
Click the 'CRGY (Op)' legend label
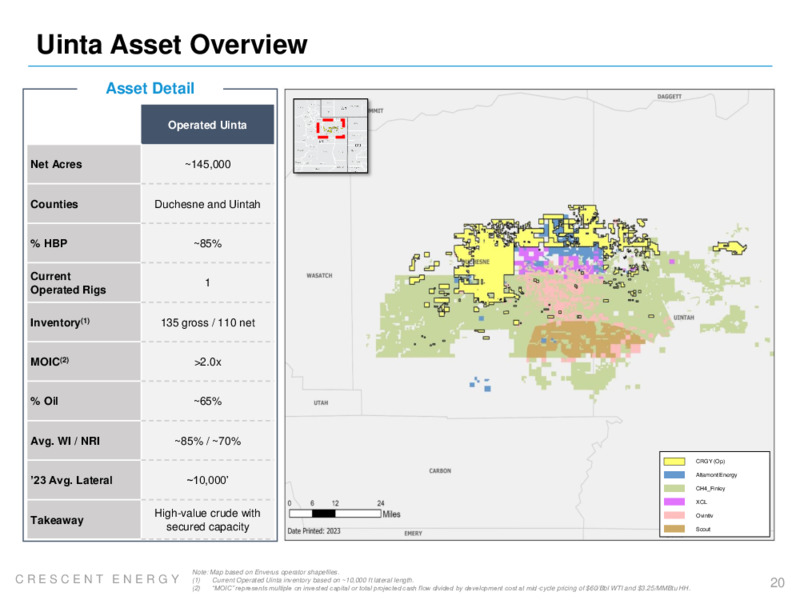[x=710, y=461]
